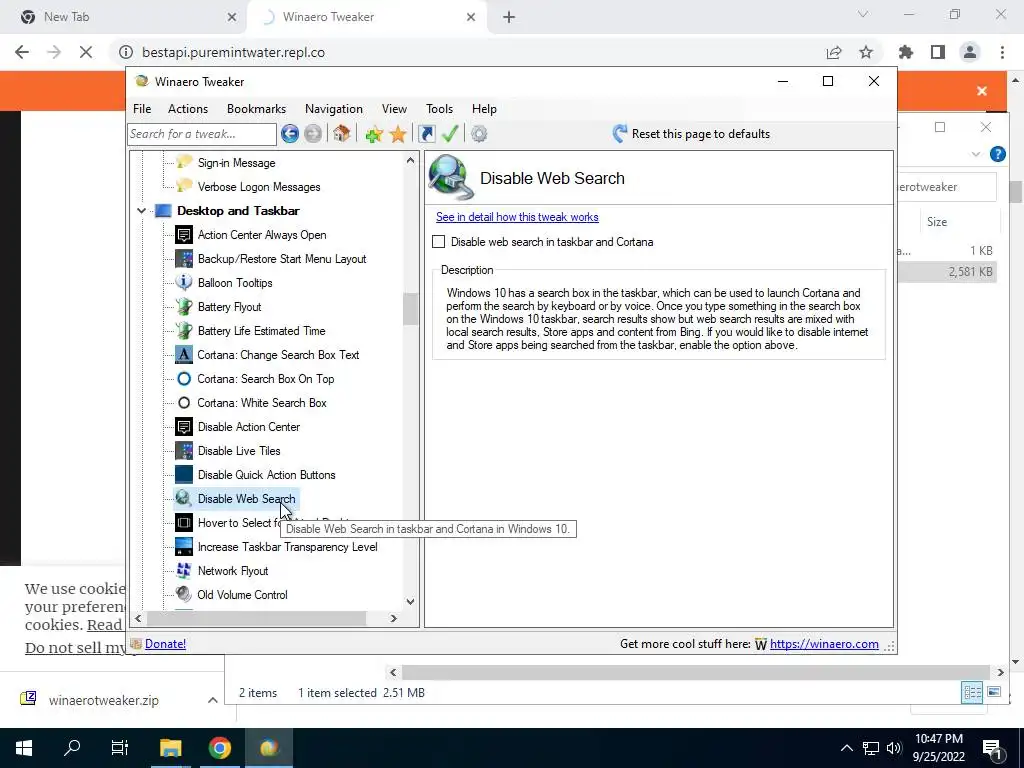Visit the https://winaero.com link

point(824,644)
